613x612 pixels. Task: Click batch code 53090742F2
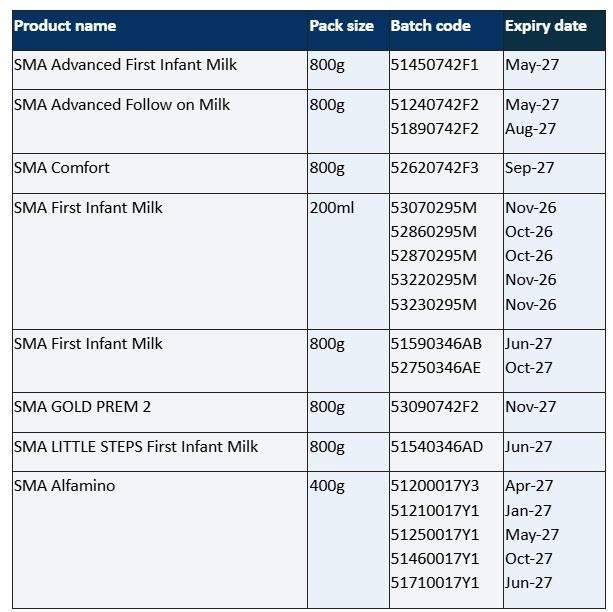pyautogui.click(x=435, y=407)
